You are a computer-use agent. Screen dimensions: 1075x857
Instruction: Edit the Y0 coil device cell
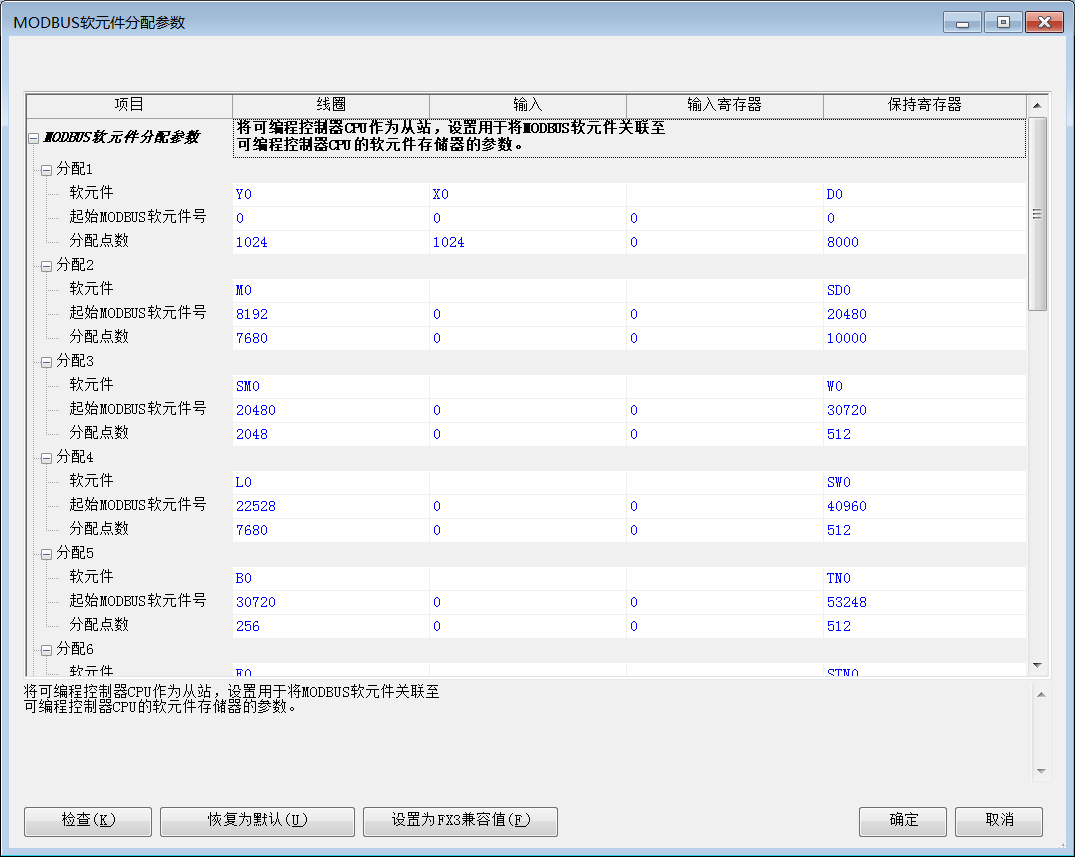point(330,194)
